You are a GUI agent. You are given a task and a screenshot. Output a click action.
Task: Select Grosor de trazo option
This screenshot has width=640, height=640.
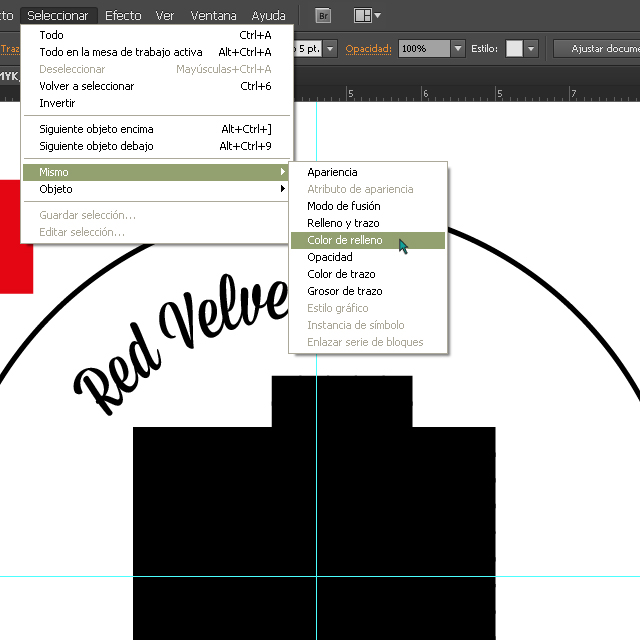tap(368, 291)
